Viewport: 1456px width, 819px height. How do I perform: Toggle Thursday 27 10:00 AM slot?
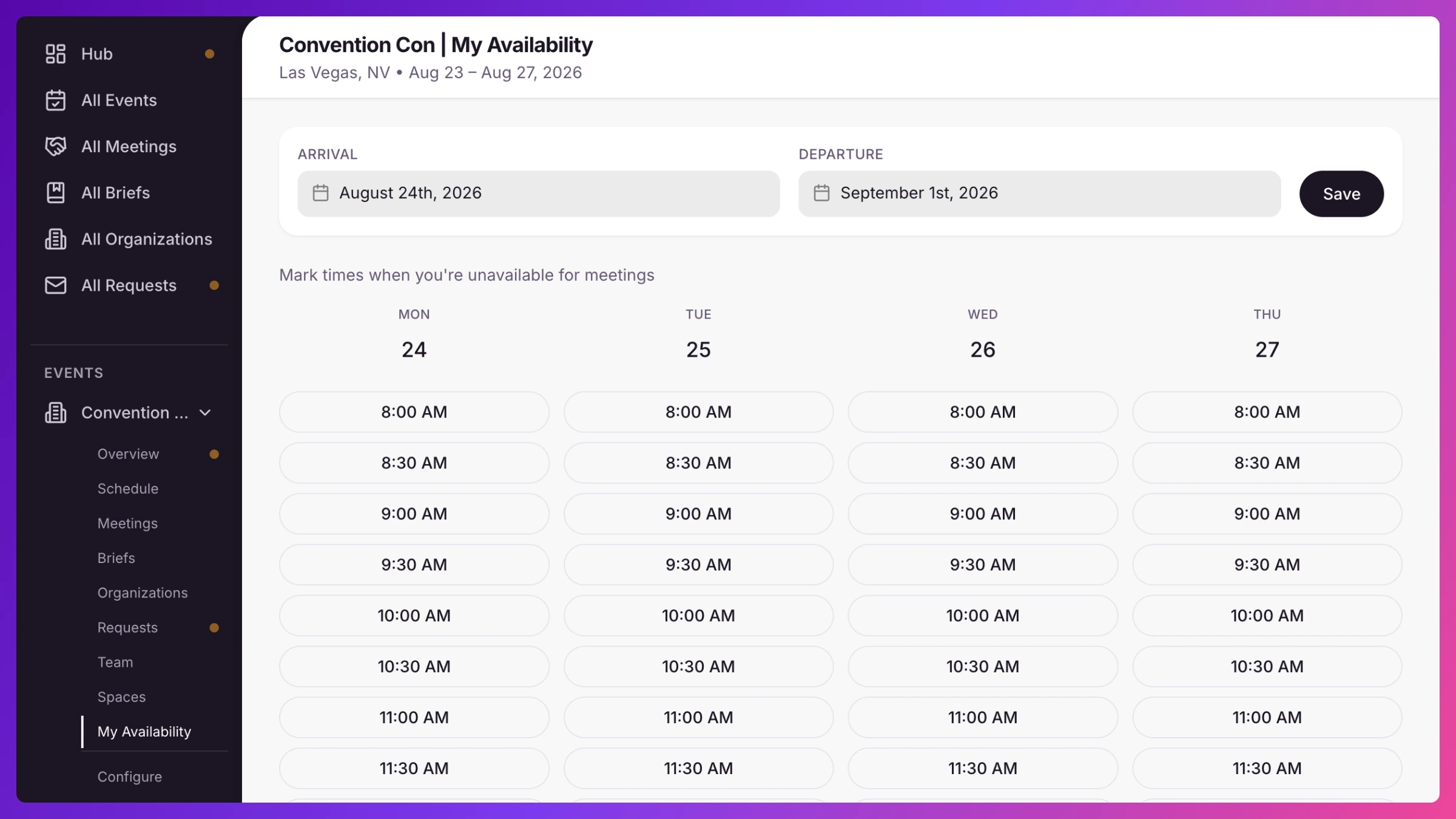[x=1267, y=616]
